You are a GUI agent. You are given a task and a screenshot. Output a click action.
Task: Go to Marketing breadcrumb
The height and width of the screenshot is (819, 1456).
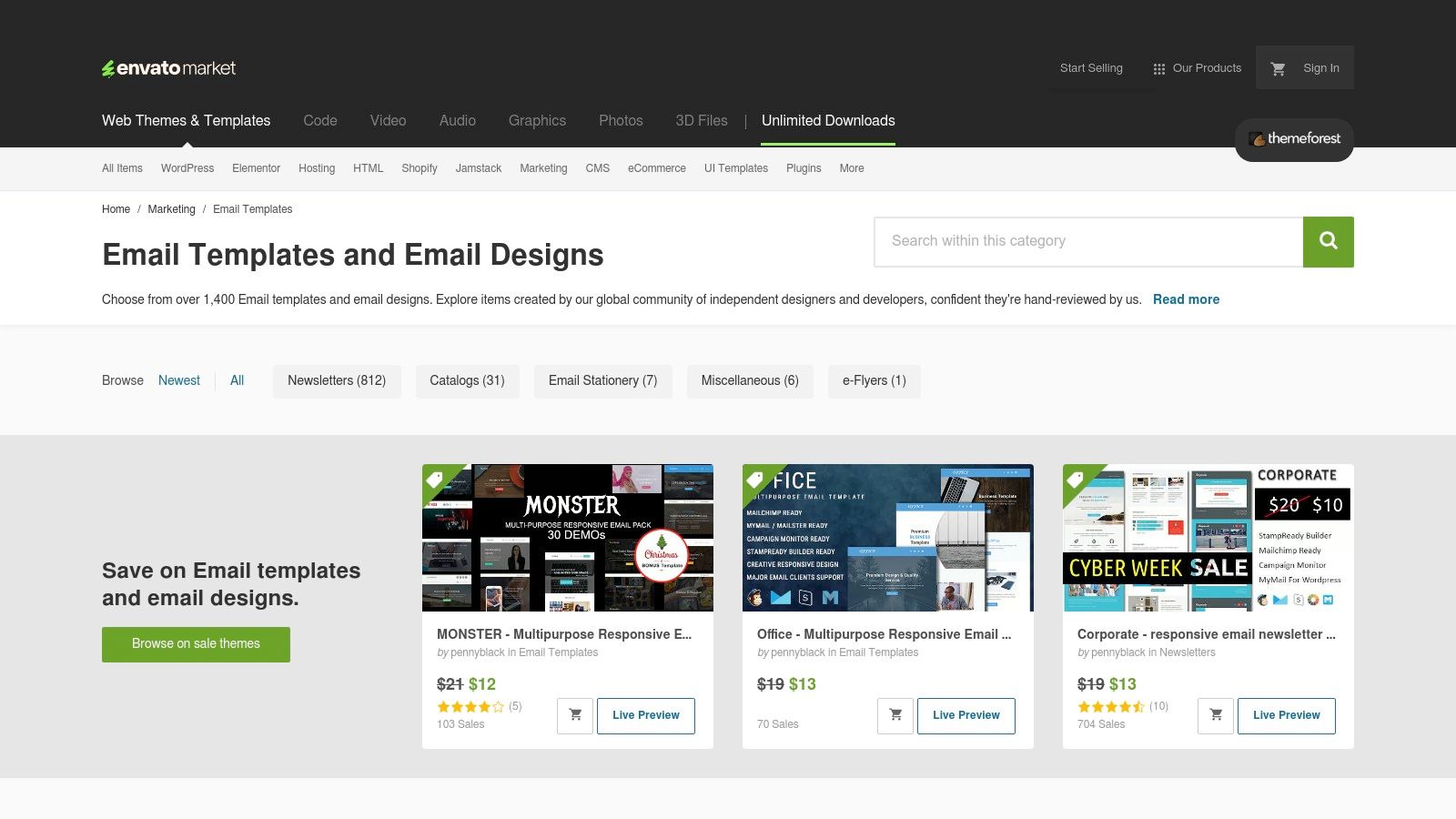tap(171, 209)
